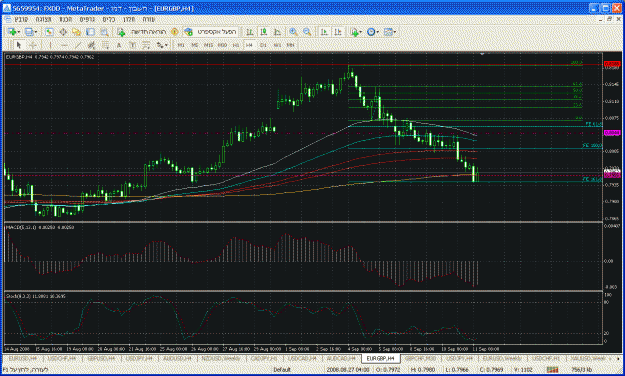This screenshot has height=376, width=625.
Task: Switch timeframe to M1
Action: [x=181, y=45]
